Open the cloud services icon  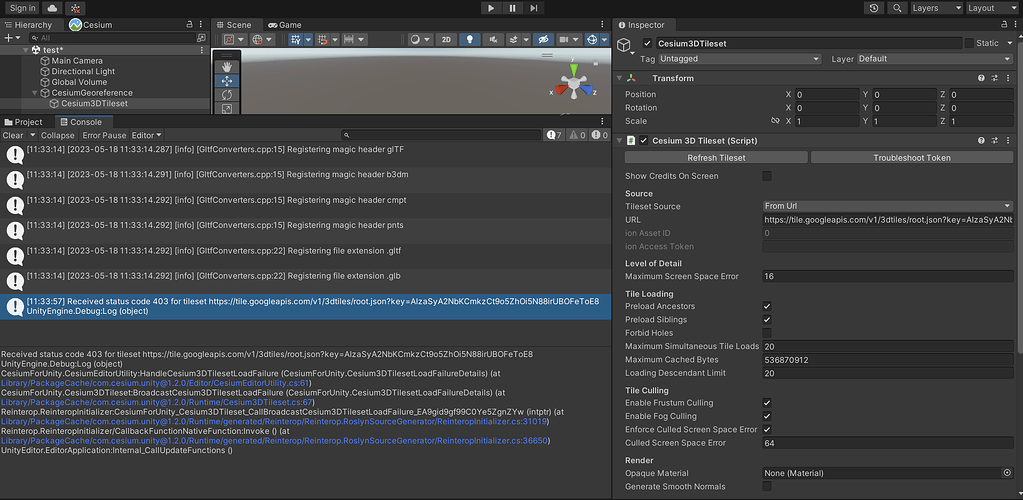pos(52,8)
